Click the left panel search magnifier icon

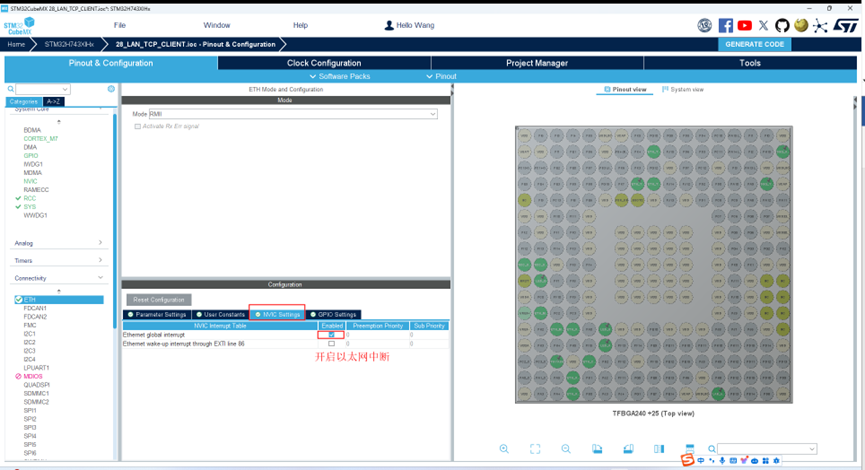[x=10, y=89]
